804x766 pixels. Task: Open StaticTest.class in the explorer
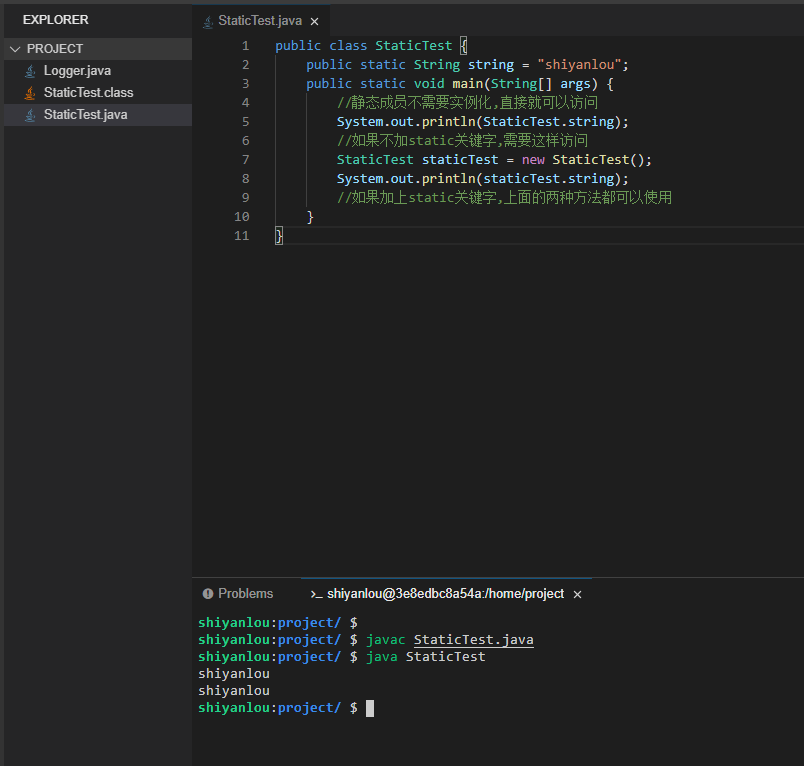tap(88, 93)
